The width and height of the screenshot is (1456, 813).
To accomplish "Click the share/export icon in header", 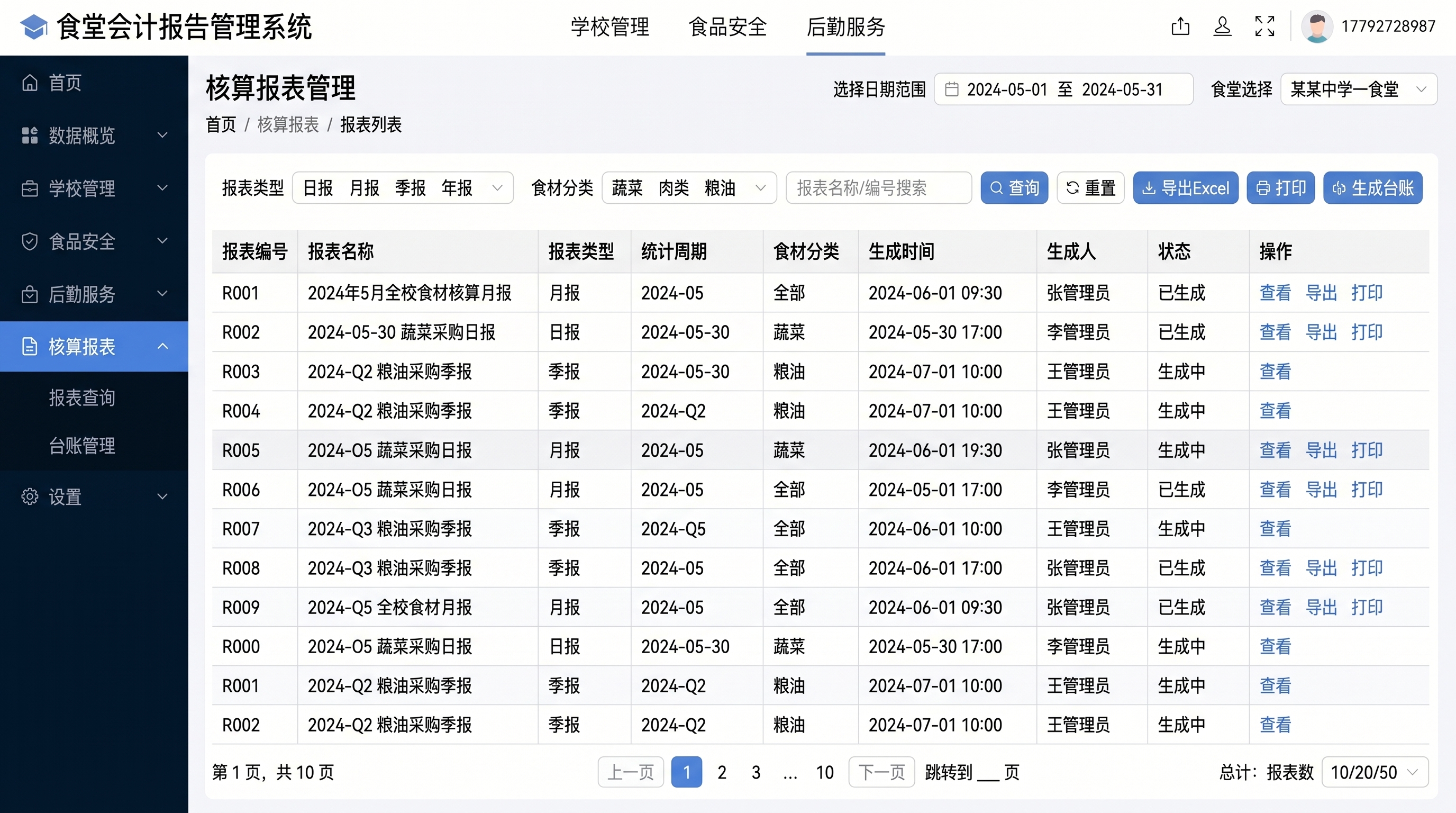I will (1180, 26).
